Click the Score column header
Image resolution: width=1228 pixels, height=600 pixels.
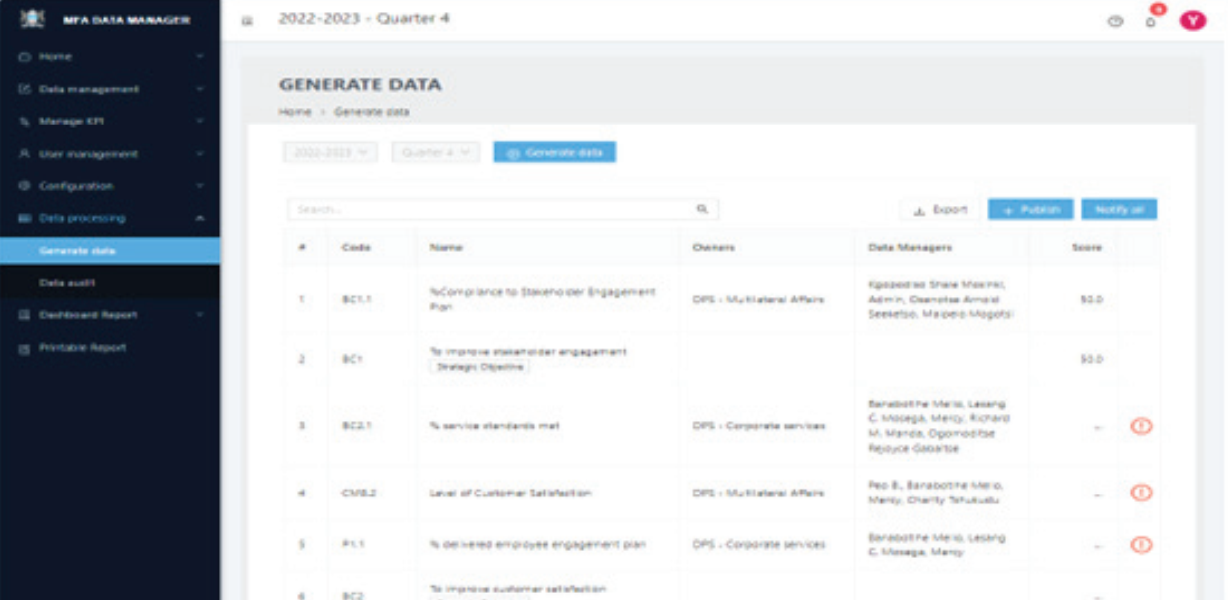point(1086,247)
